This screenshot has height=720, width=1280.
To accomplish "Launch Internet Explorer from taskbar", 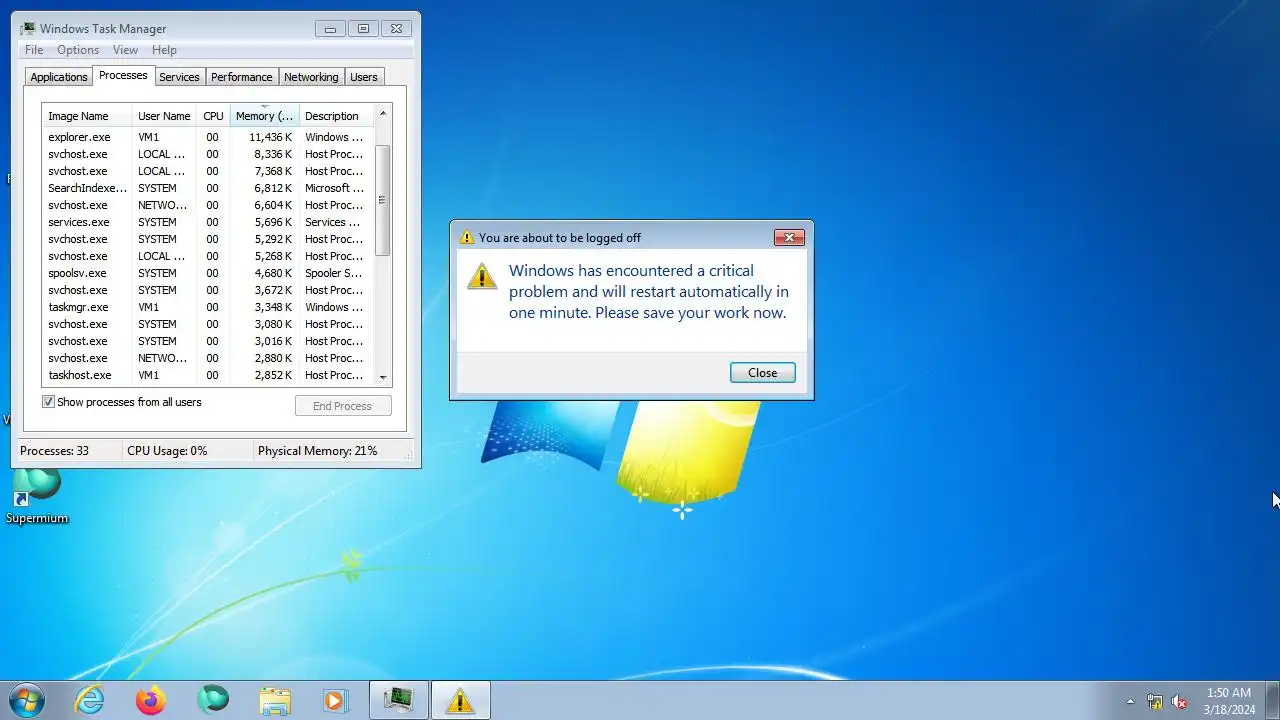I will pyautogui.click(x=90, y=700).
